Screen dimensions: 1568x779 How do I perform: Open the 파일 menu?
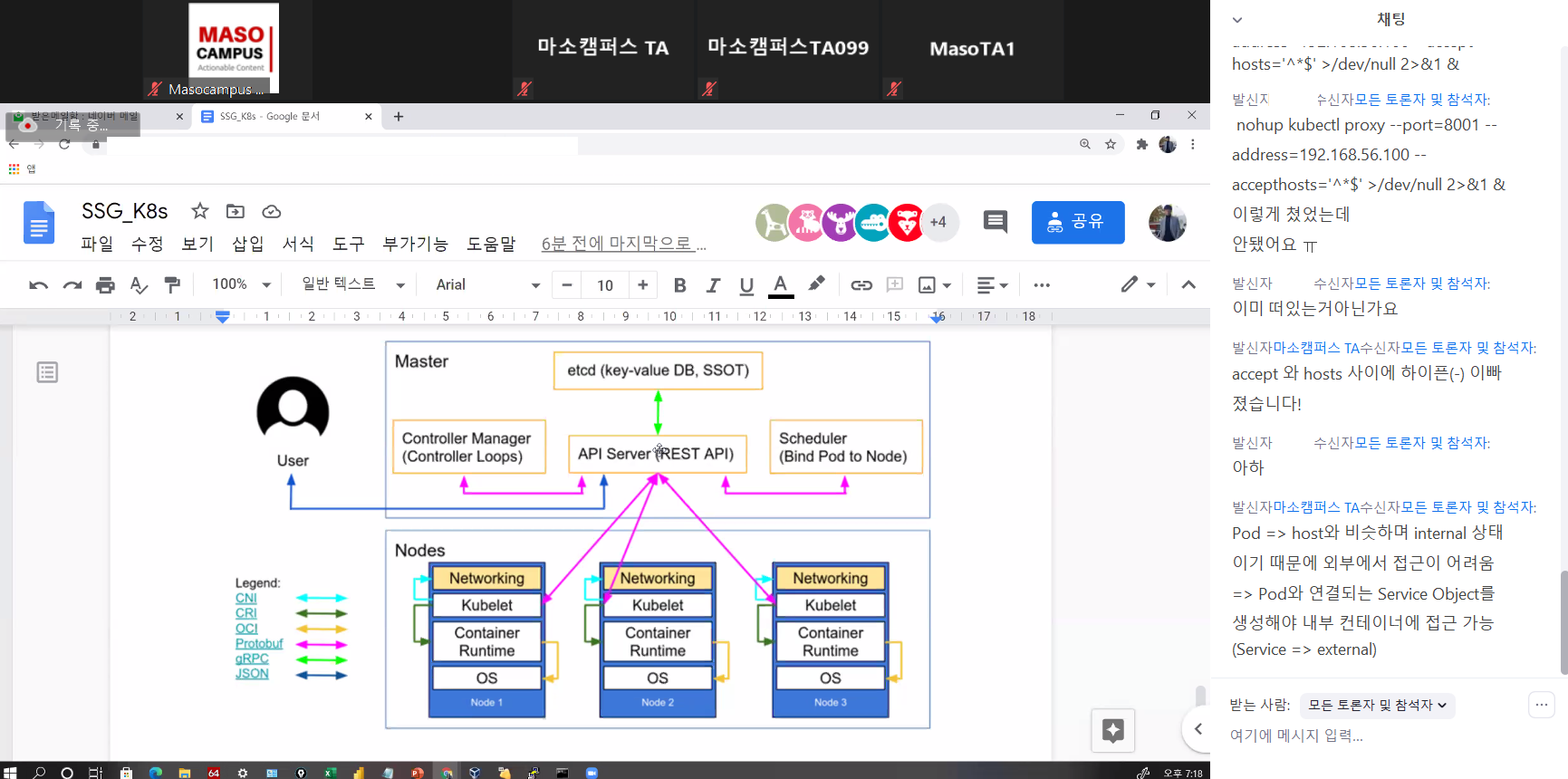click(x=97, y=244)
